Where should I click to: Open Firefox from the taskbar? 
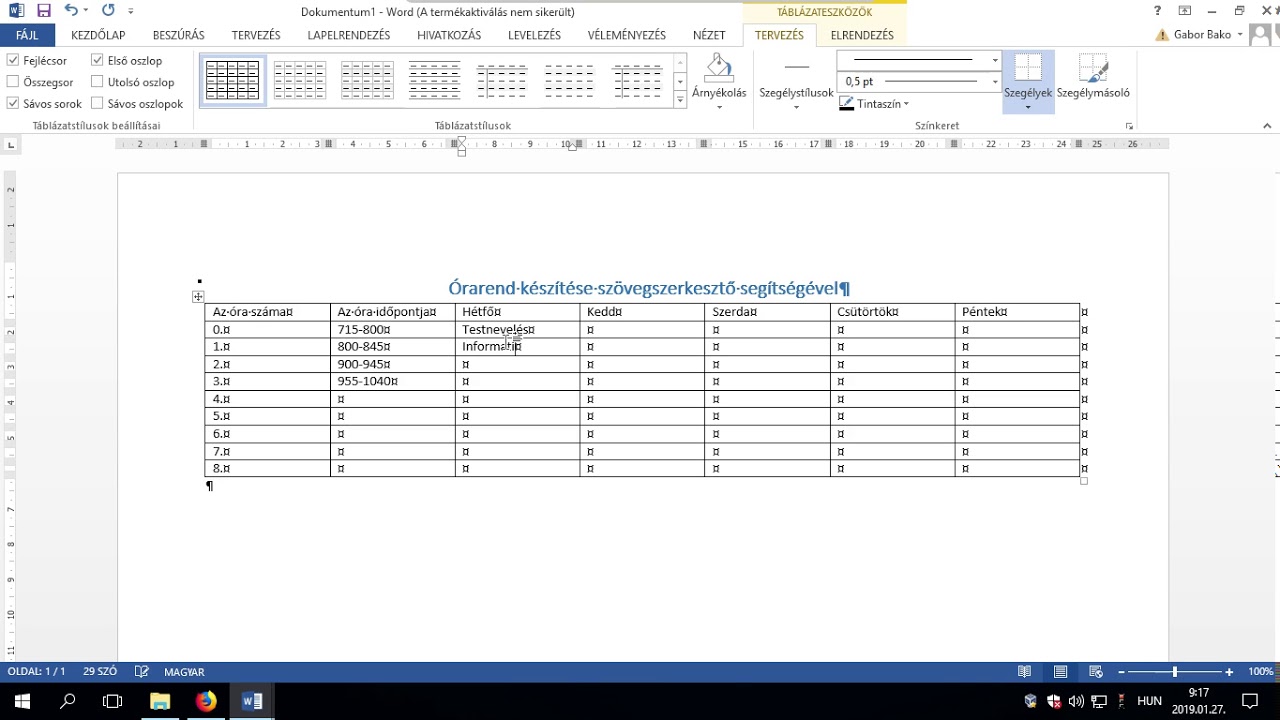pyautogui.click(x=206, y=701)
